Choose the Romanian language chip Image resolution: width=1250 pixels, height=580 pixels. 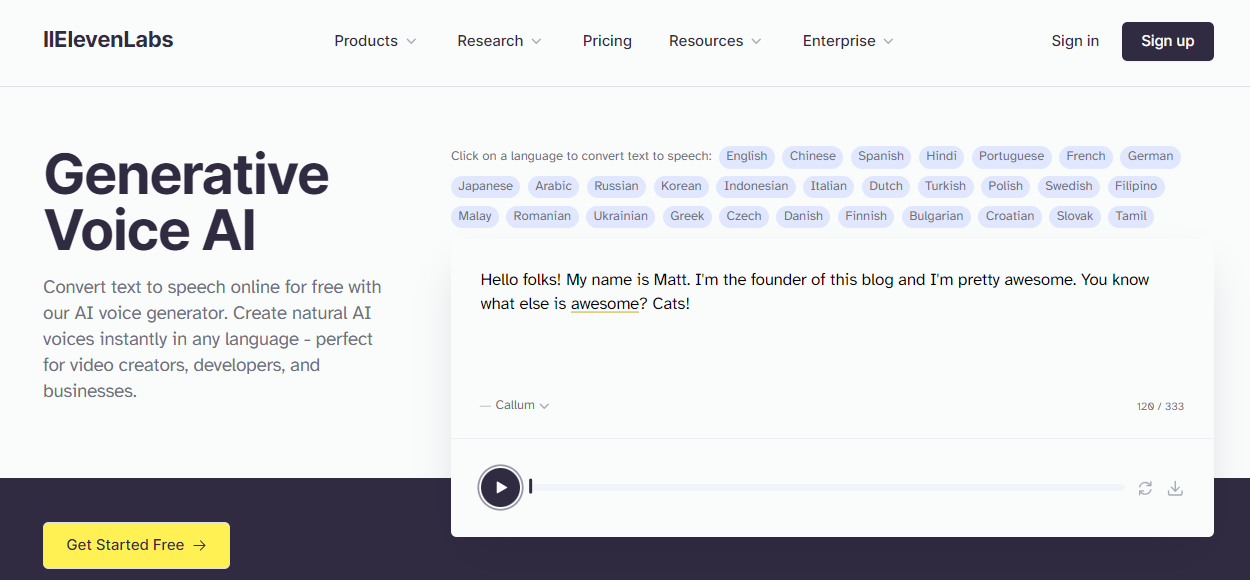click(x=542, y=216)
